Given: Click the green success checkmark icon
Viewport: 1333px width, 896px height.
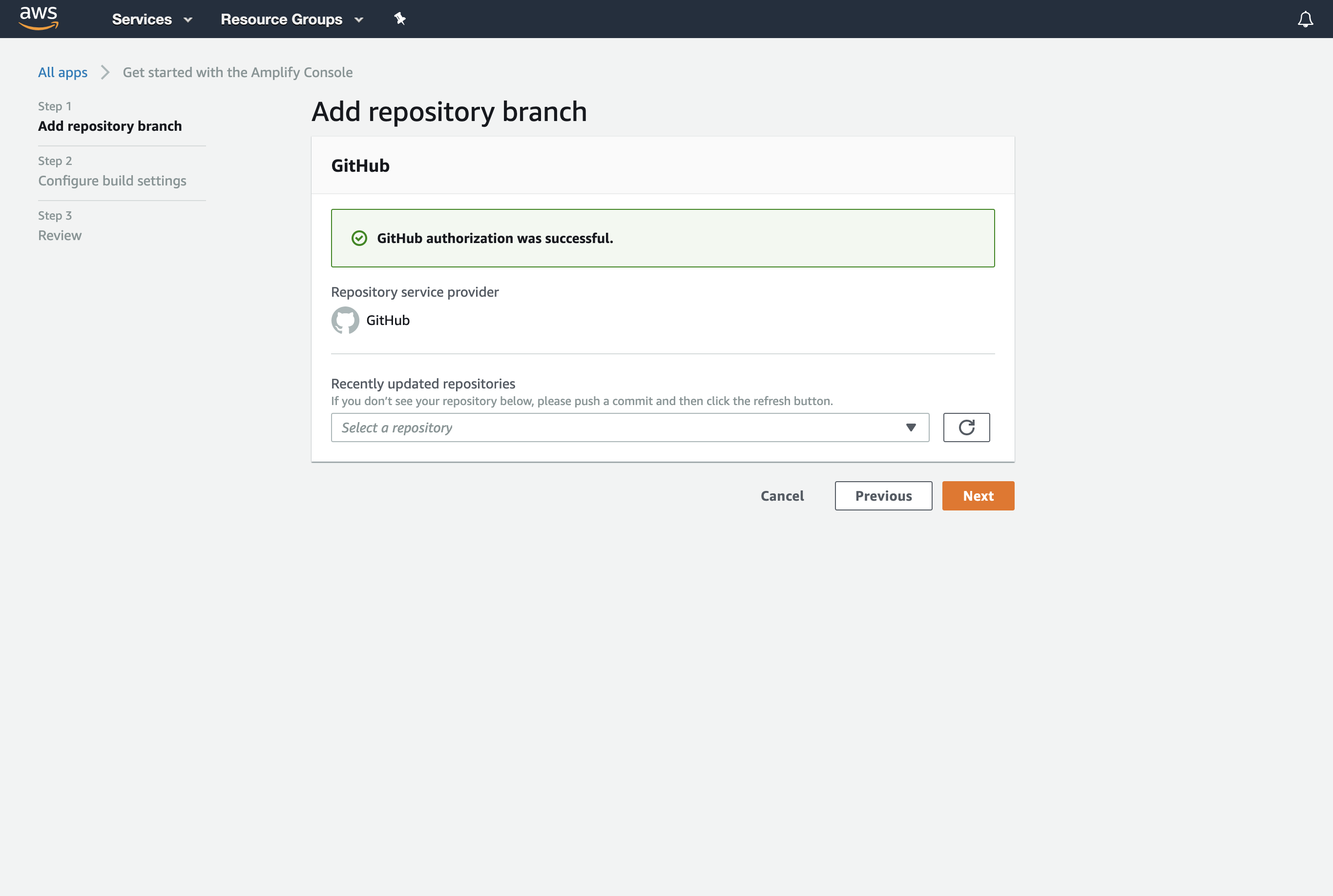Looking at the screenshot, I should (x=359, y=238).
